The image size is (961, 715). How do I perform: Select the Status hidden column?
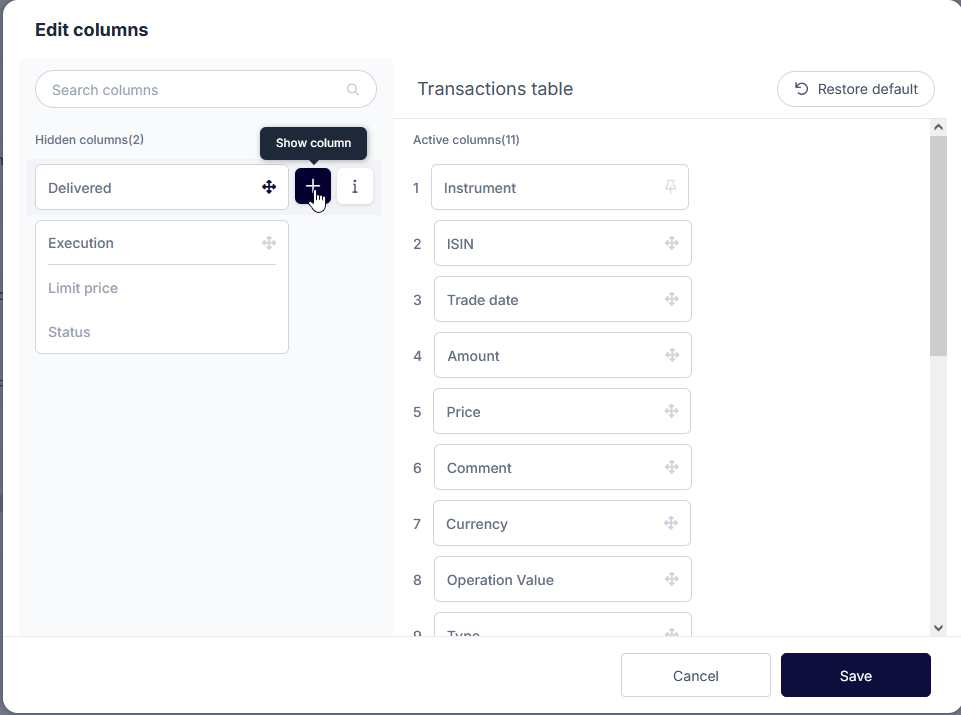70,332
